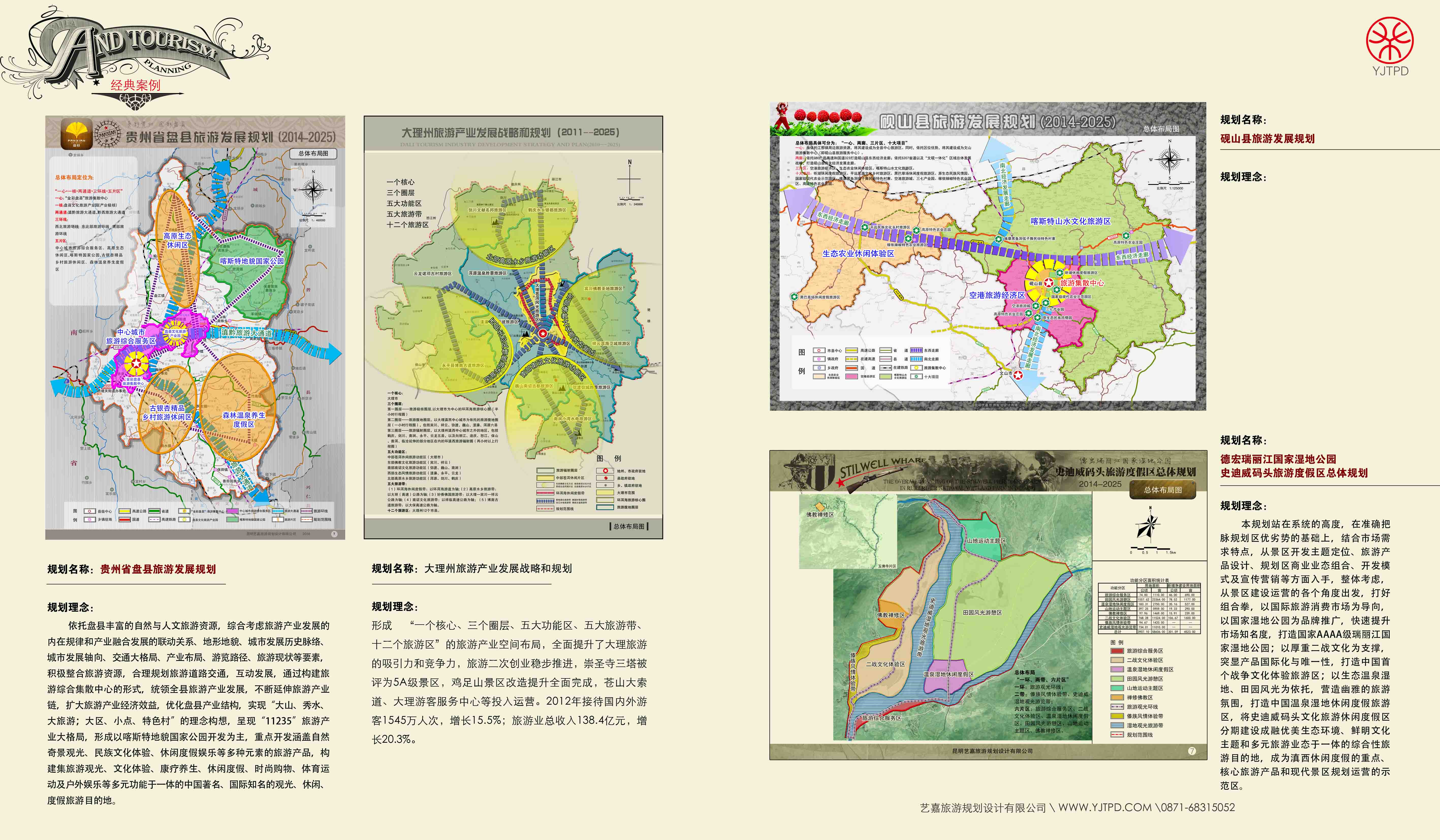Click the 总体布局图 label on the Yanshan map header

[x=1161, y=129]
